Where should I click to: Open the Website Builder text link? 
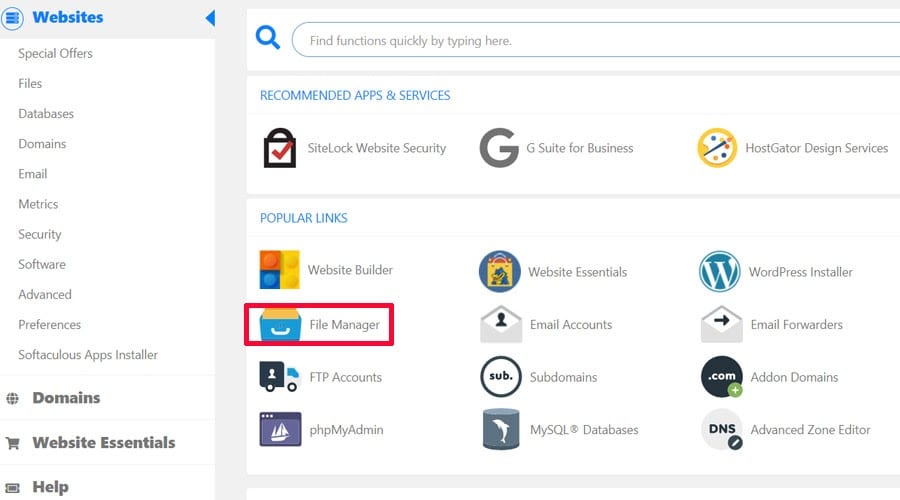(x=350, y=270)
